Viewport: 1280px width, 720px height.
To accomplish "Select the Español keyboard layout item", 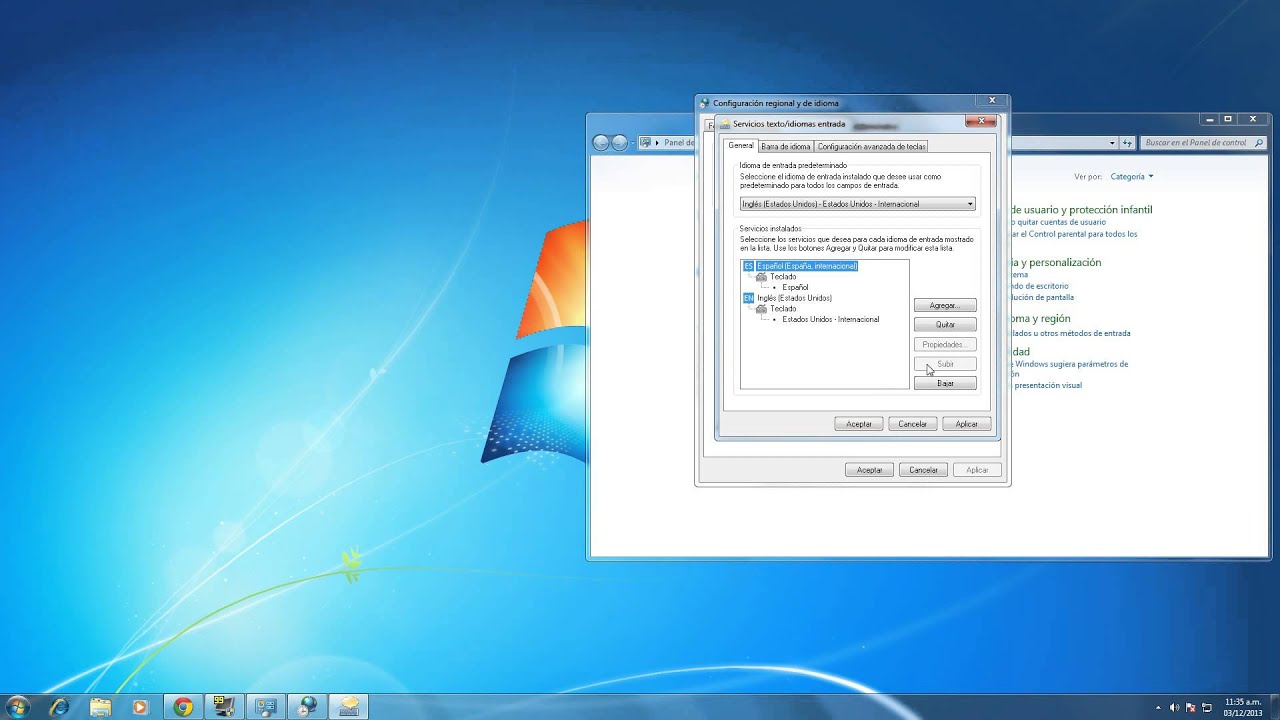I will point(795,287).
